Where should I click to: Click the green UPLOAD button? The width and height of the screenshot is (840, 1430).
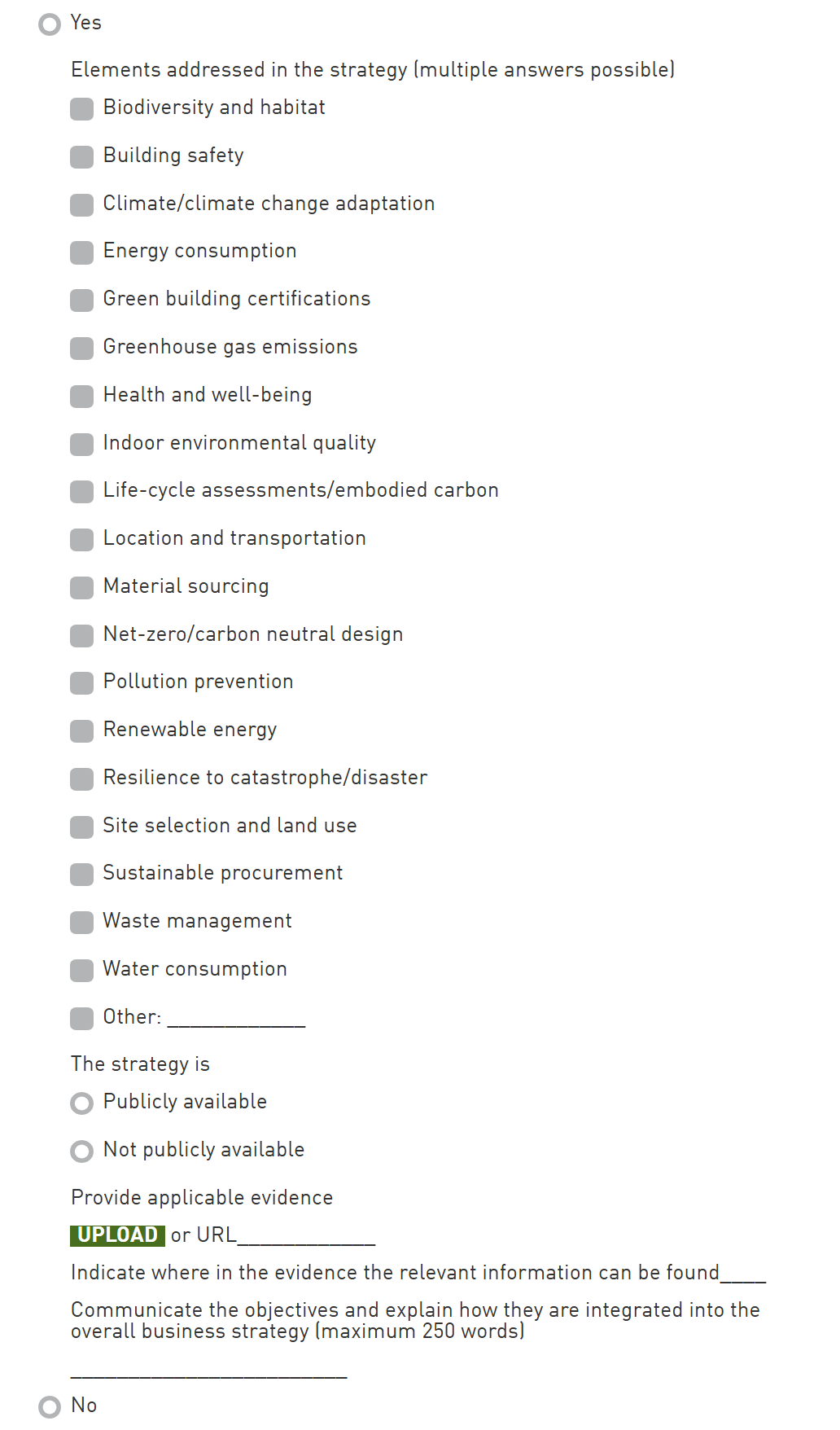(117, 1235)
